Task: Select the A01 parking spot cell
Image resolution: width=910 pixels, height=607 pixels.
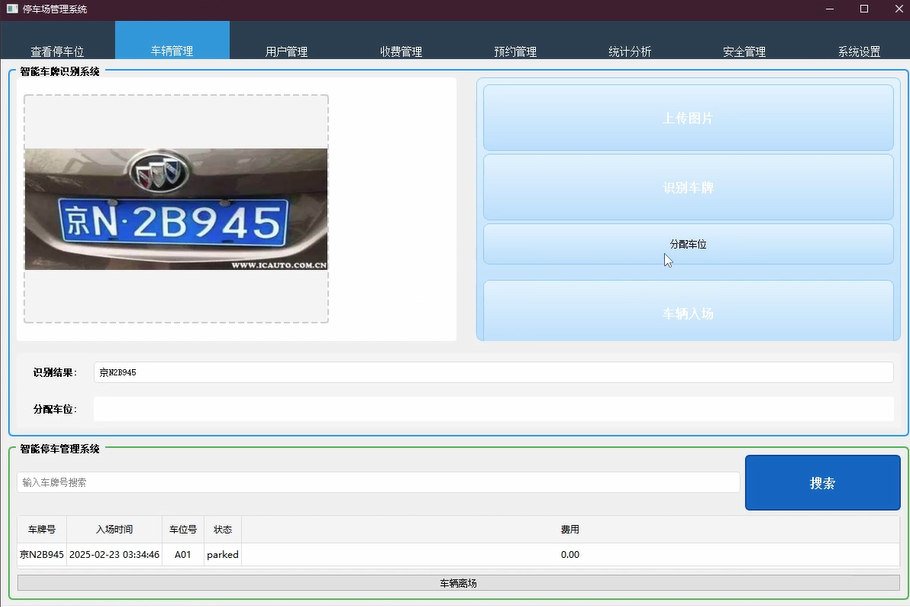Action: pyautogui.click(x=183, y=554)
